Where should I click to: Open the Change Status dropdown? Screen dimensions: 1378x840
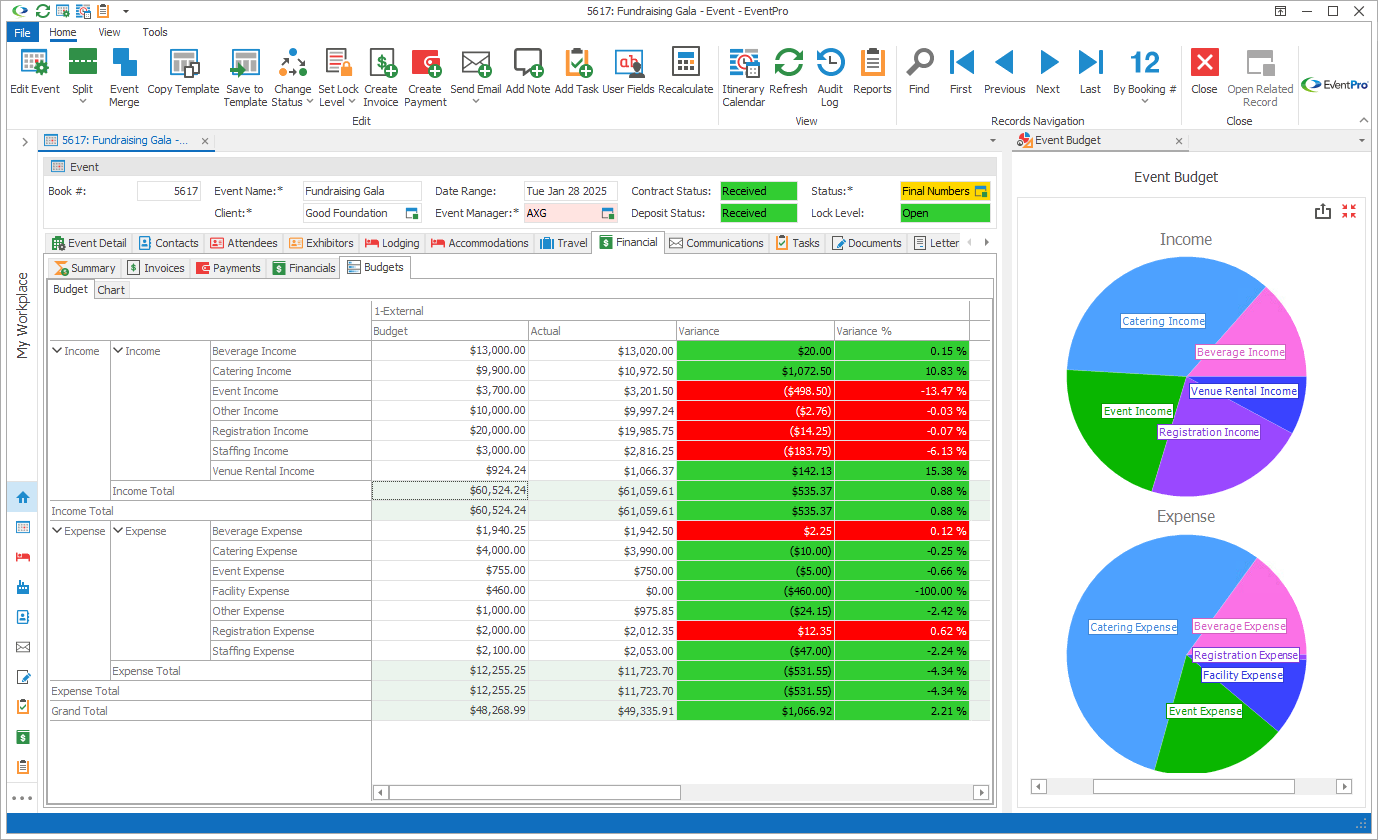point(310,102)
